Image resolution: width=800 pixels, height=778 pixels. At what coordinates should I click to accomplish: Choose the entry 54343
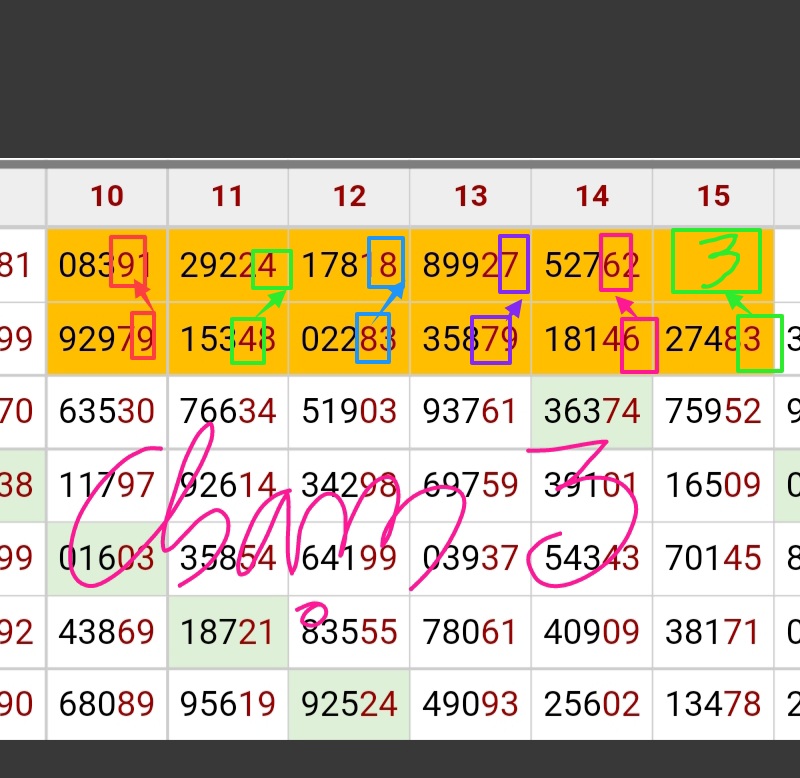click(592, 559)
